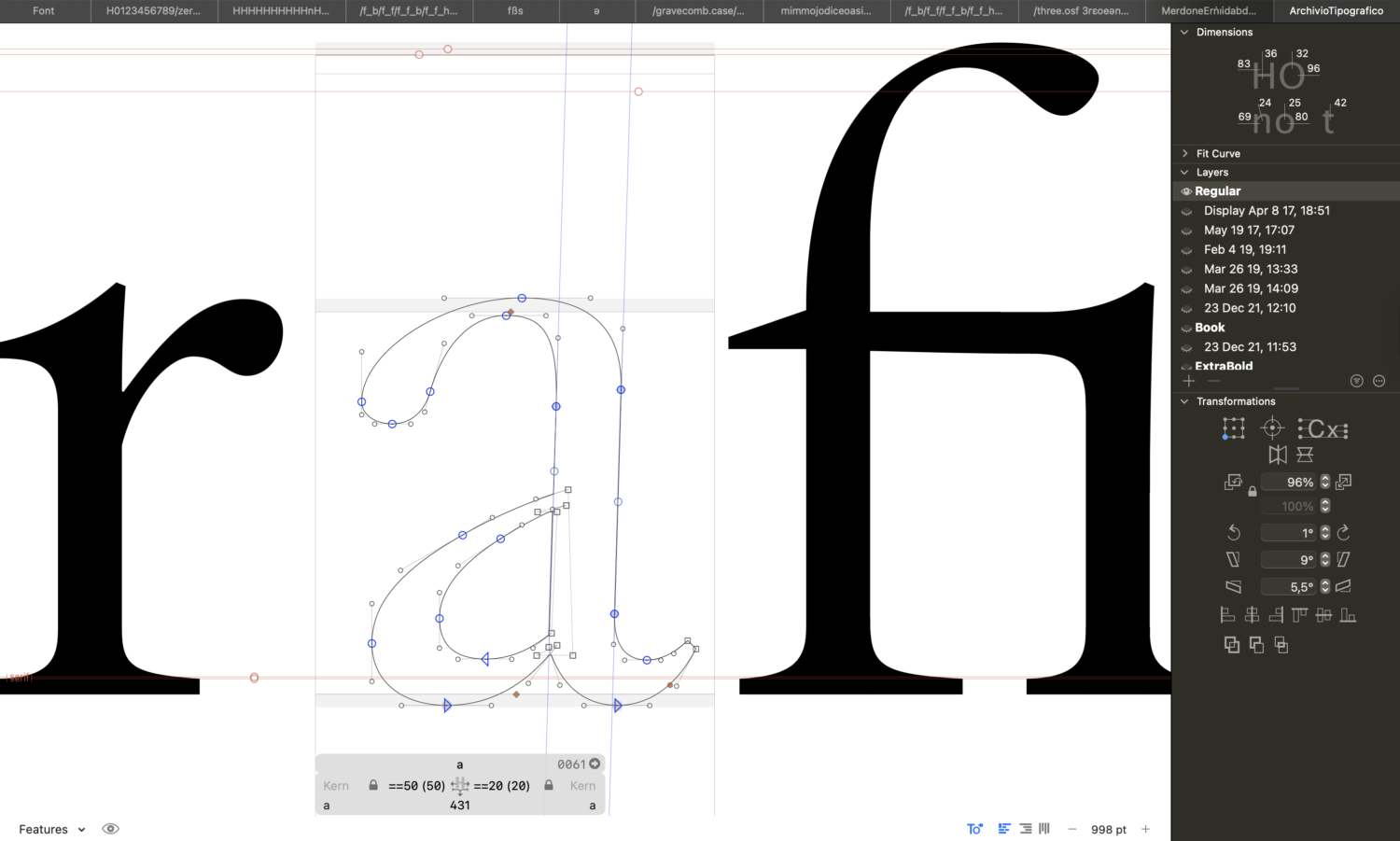Add a new layer with the plus button
Screen dimensions: 1400x841
(1189, 381)
